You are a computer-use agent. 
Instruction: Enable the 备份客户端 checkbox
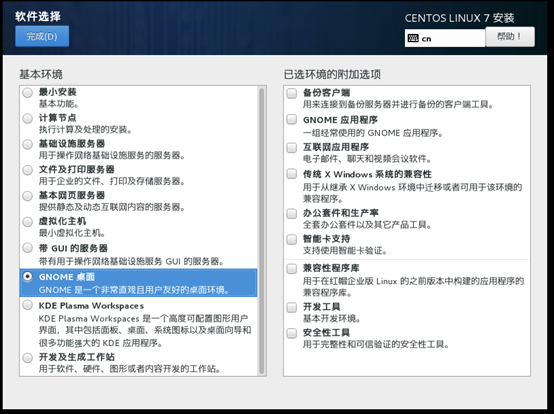tap(291, 93)
